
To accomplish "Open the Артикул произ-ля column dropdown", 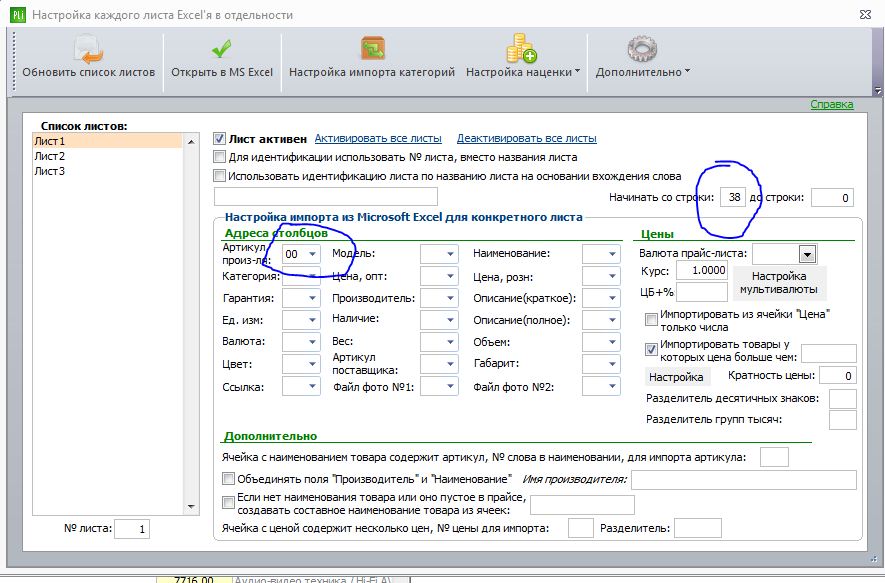I will pos(312,254).
